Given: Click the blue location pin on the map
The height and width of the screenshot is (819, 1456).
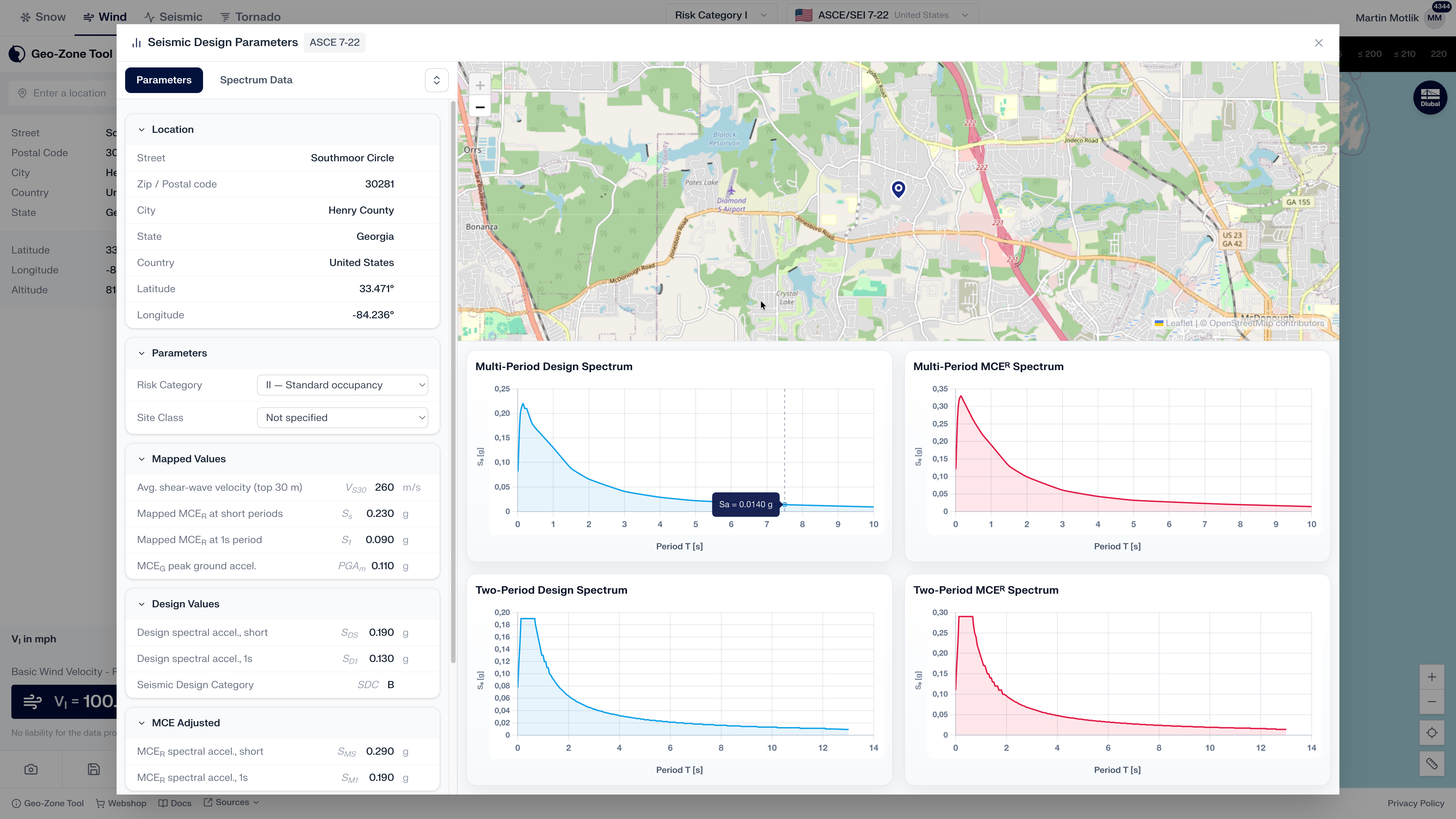Looking at the screenshot, I should pyautogui.click(x=898, y=189).
